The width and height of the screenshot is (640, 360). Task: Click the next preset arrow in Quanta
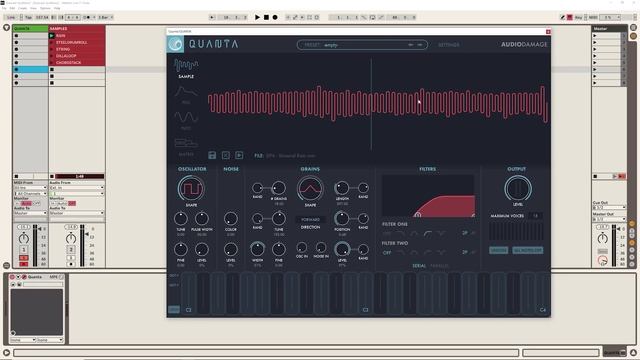[420, 45]
